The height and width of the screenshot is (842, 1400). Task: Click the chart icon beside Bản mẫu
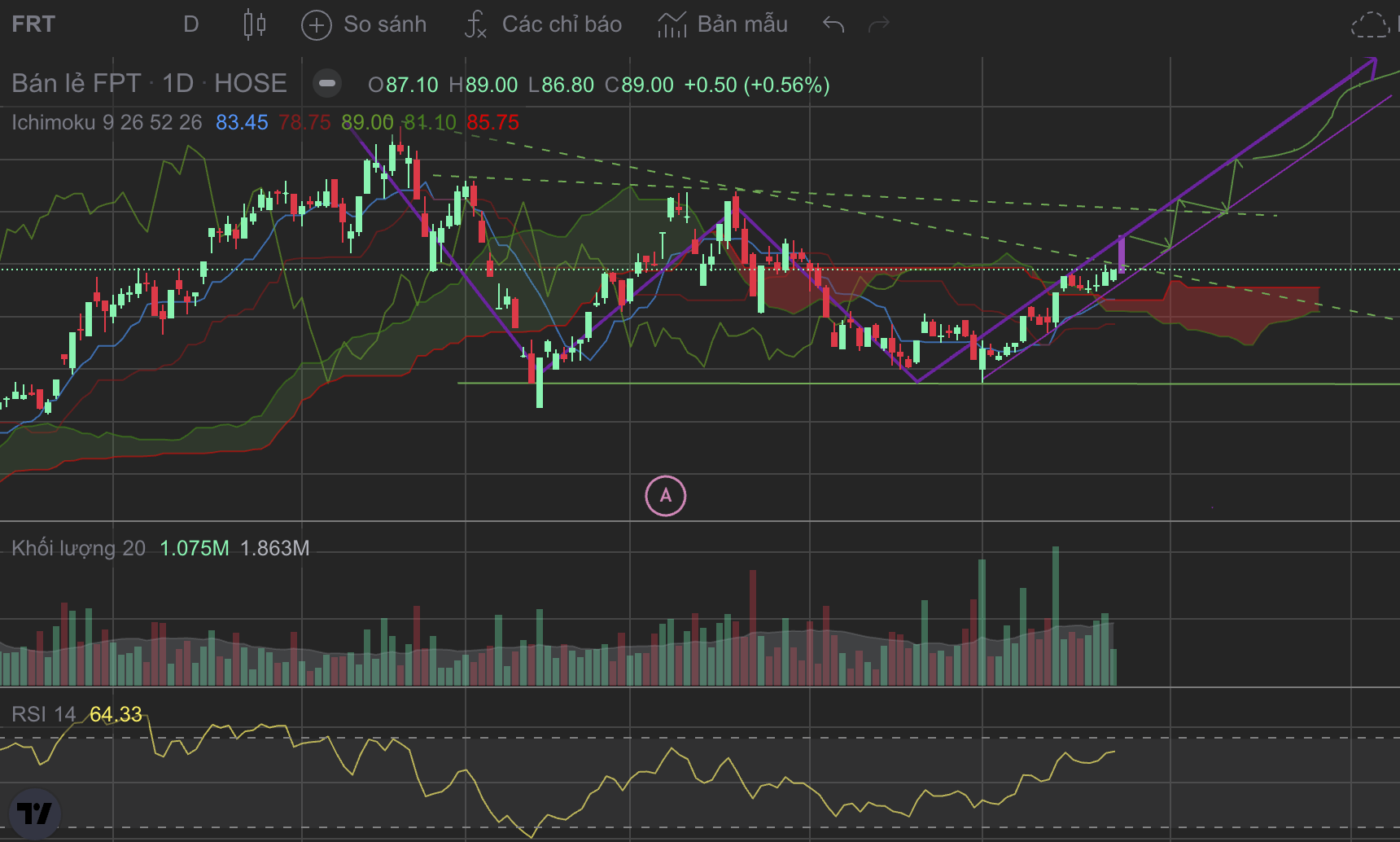point(672,25)
